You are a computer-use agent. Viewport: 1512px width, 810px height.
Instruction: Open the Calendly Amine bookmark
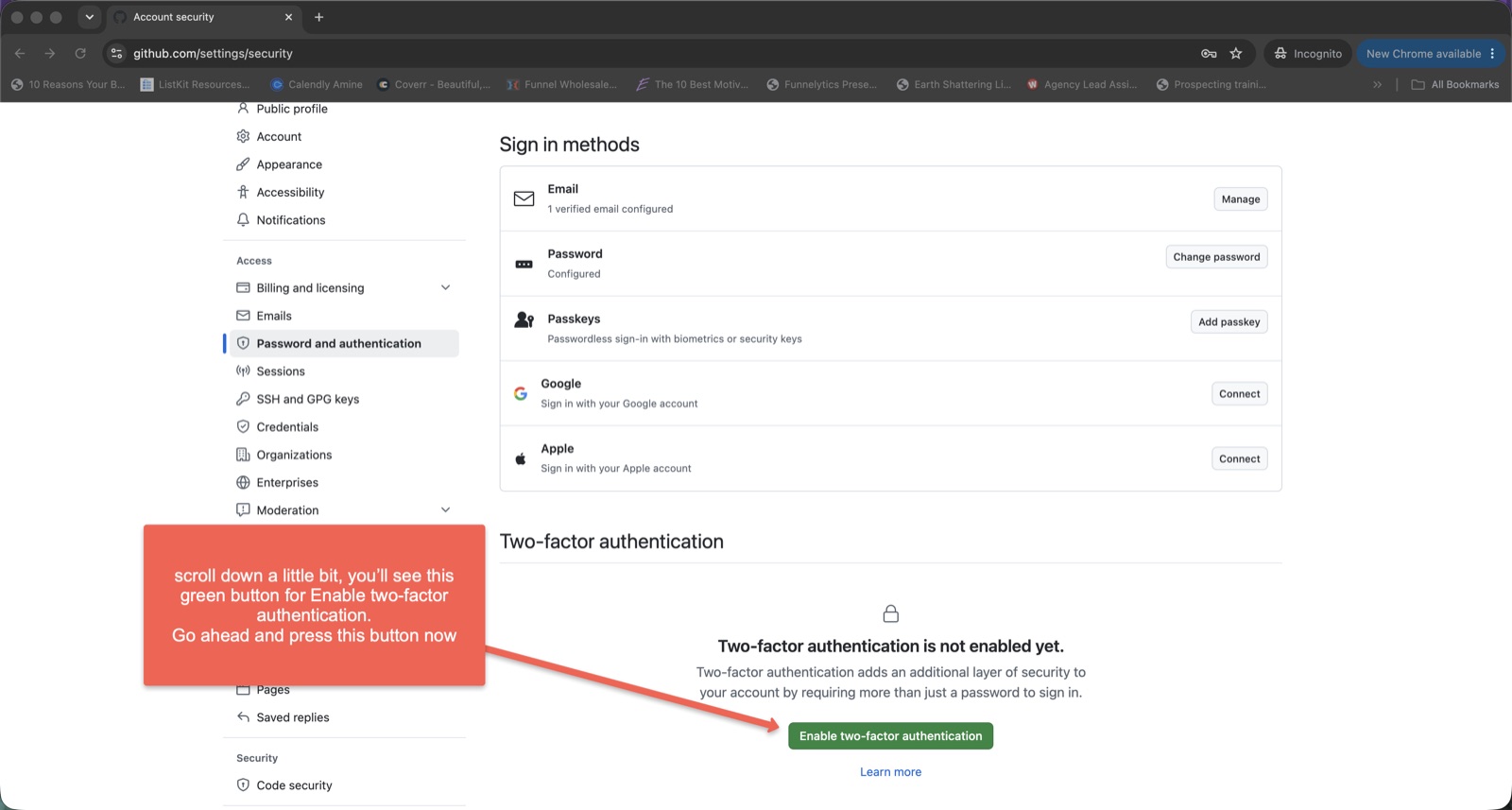click(x=317, y=84)
